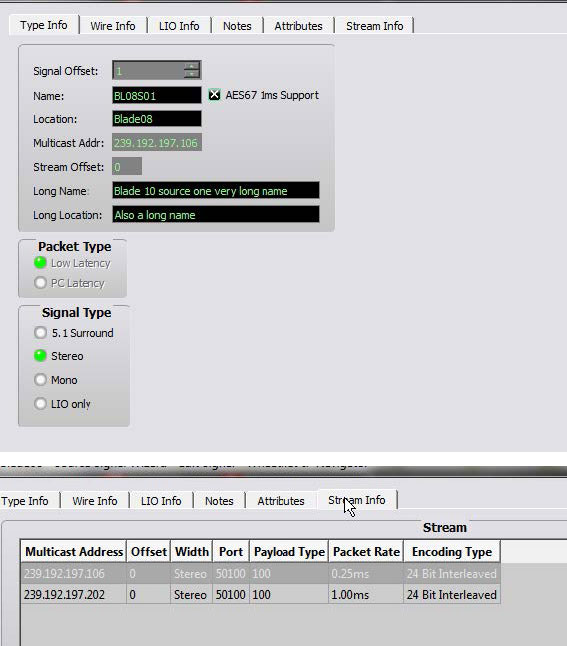
Task: Click the Multicast Address column header
Action: click(x=74, y=552)
